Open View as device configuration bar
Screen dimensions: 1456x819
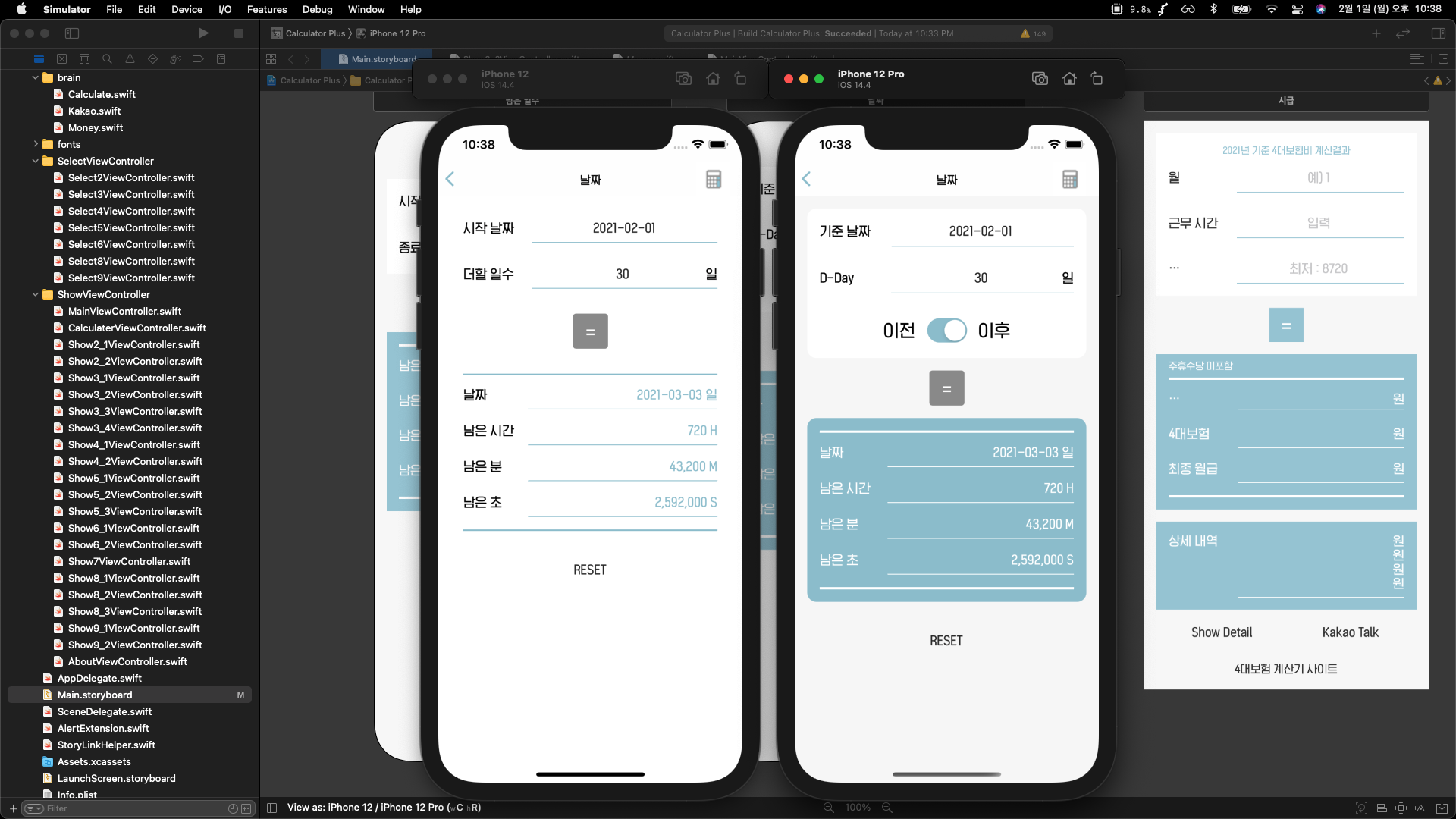(x=384, y=808)
